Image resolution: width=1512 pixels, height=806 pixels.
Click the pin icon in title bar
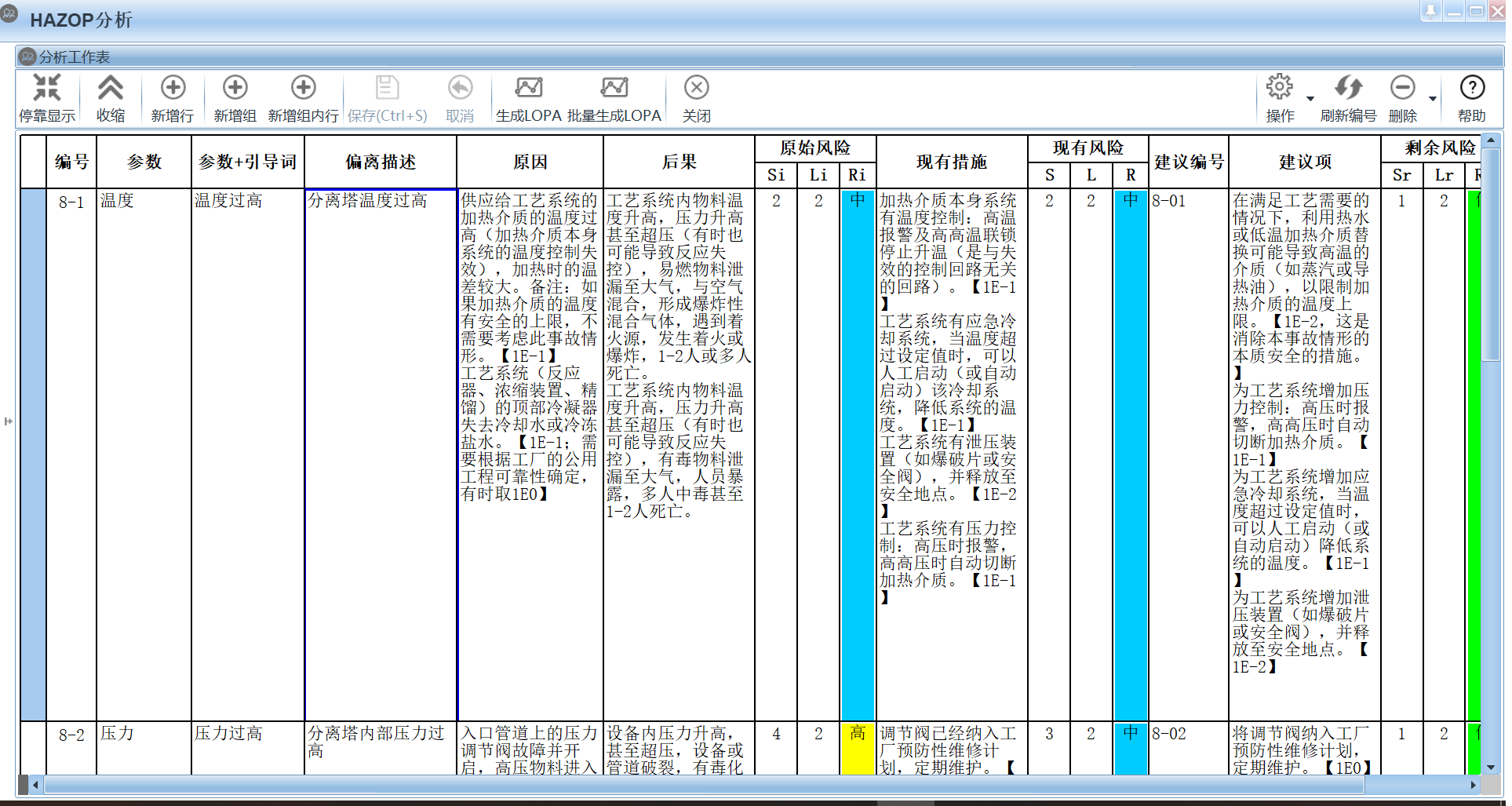tap(1430, 11)
